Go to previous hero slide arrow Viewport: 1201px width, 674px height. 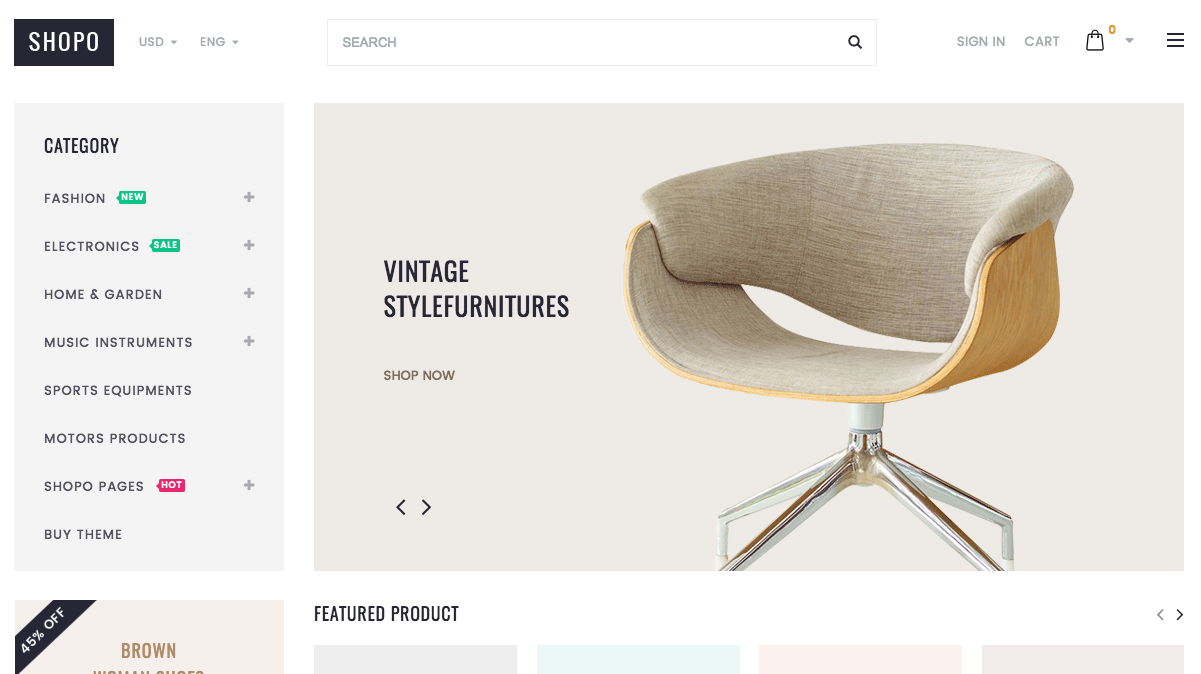[401, 507]
